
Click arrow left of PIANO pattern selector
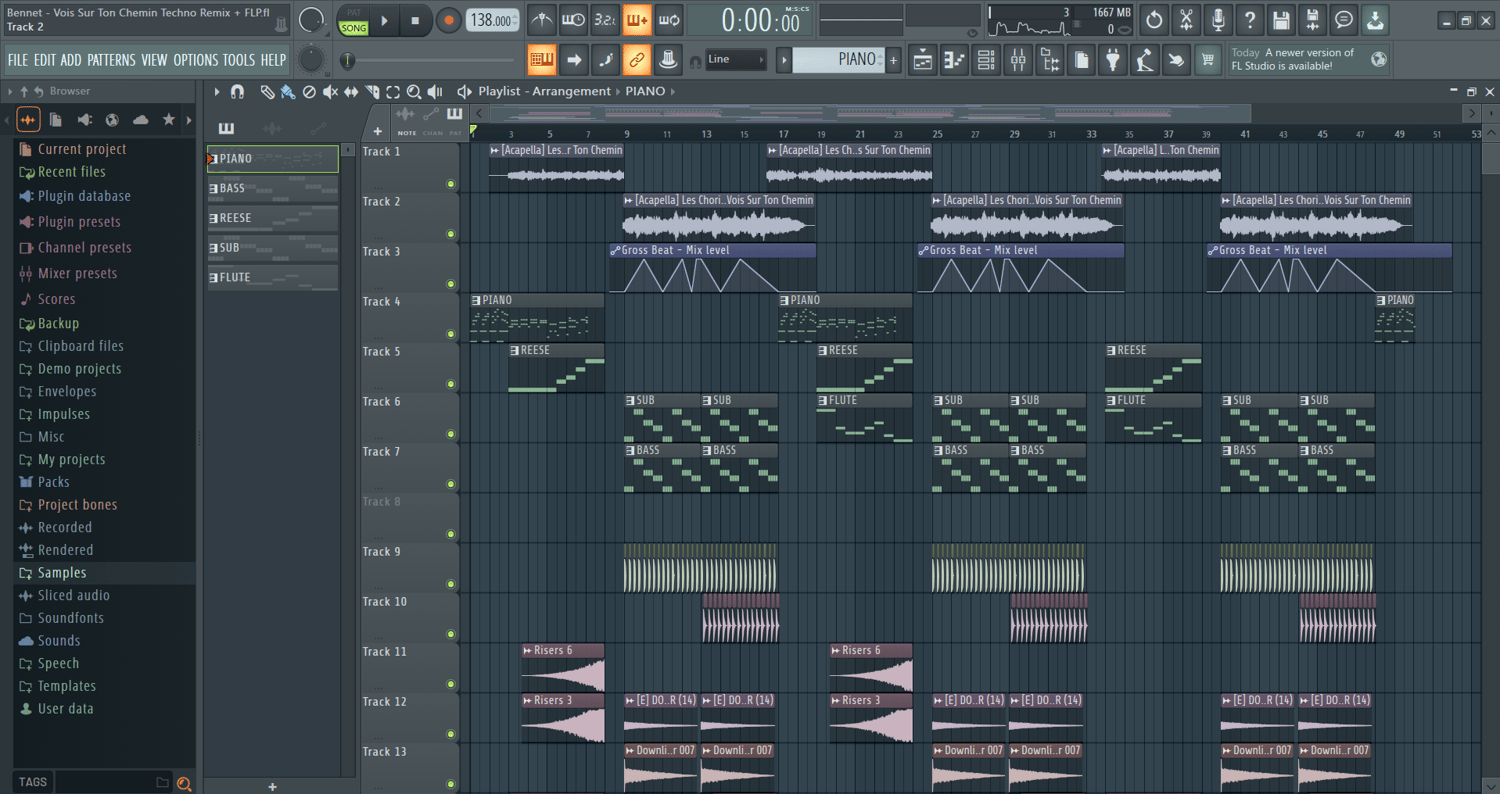[x=785, y=60]
